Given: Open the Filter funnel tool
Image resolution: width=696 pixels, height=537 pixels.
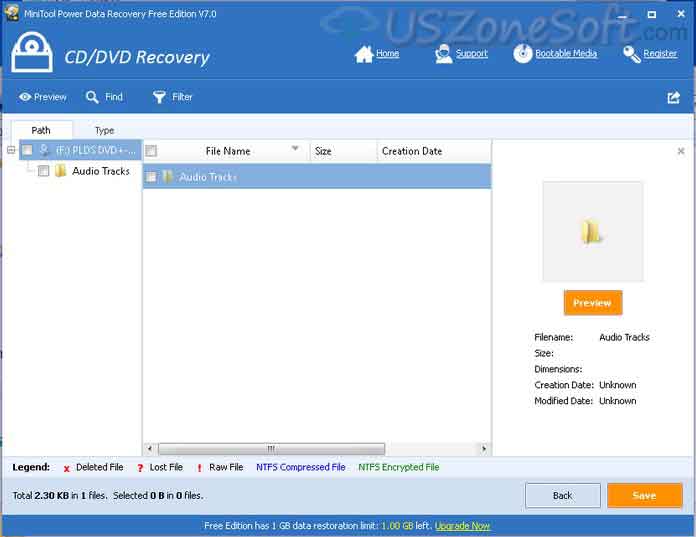Looking at the screenshot, I should 159,97.
